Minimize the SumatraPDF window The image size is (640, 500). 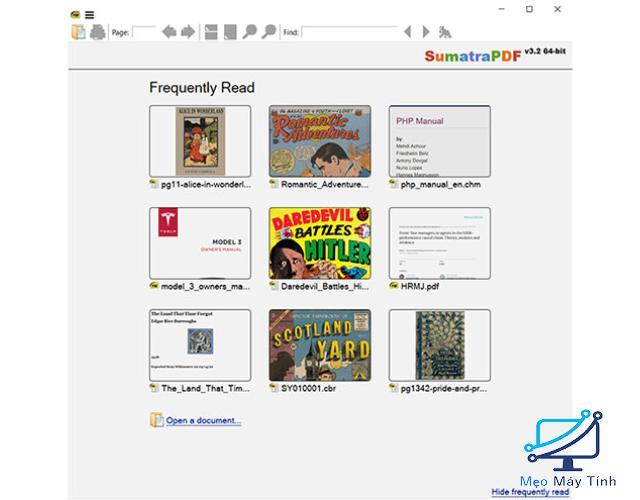(x=502, y=9)
